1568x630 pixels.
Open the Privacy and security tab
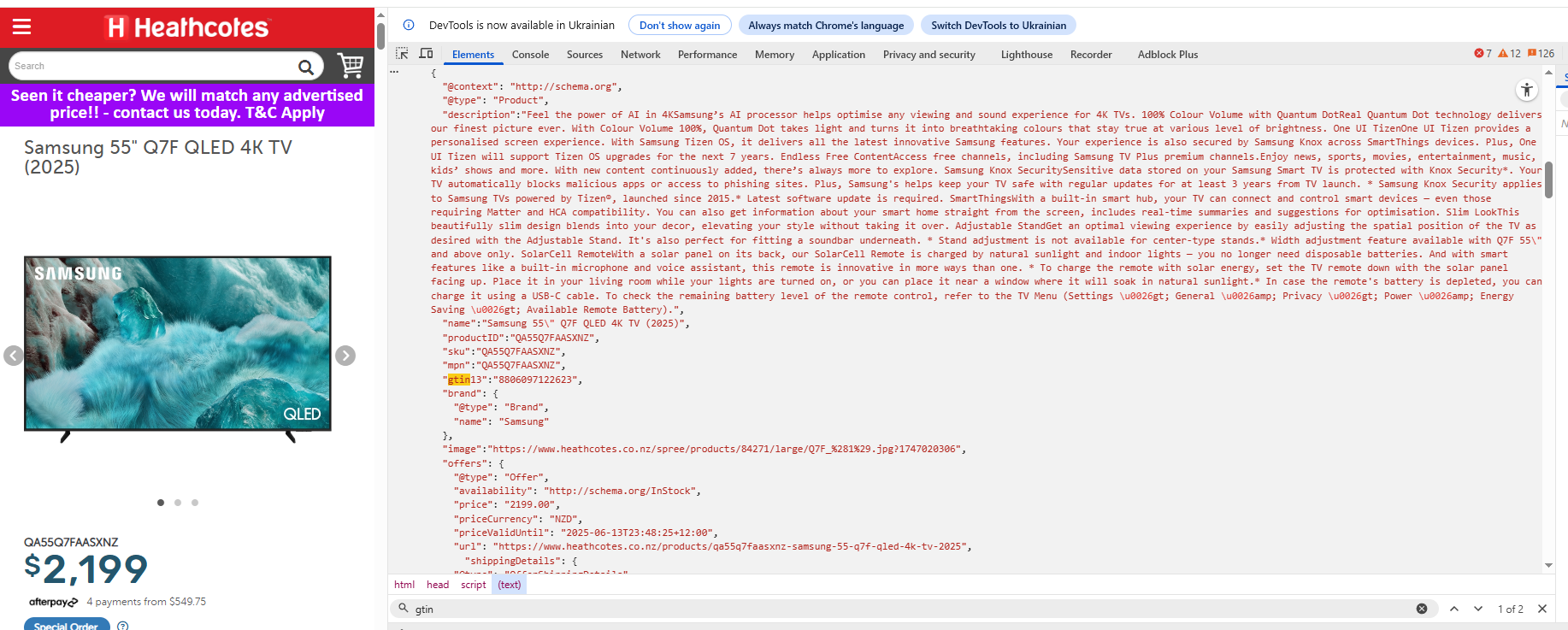pyautogui.click(x=929, y=55)
